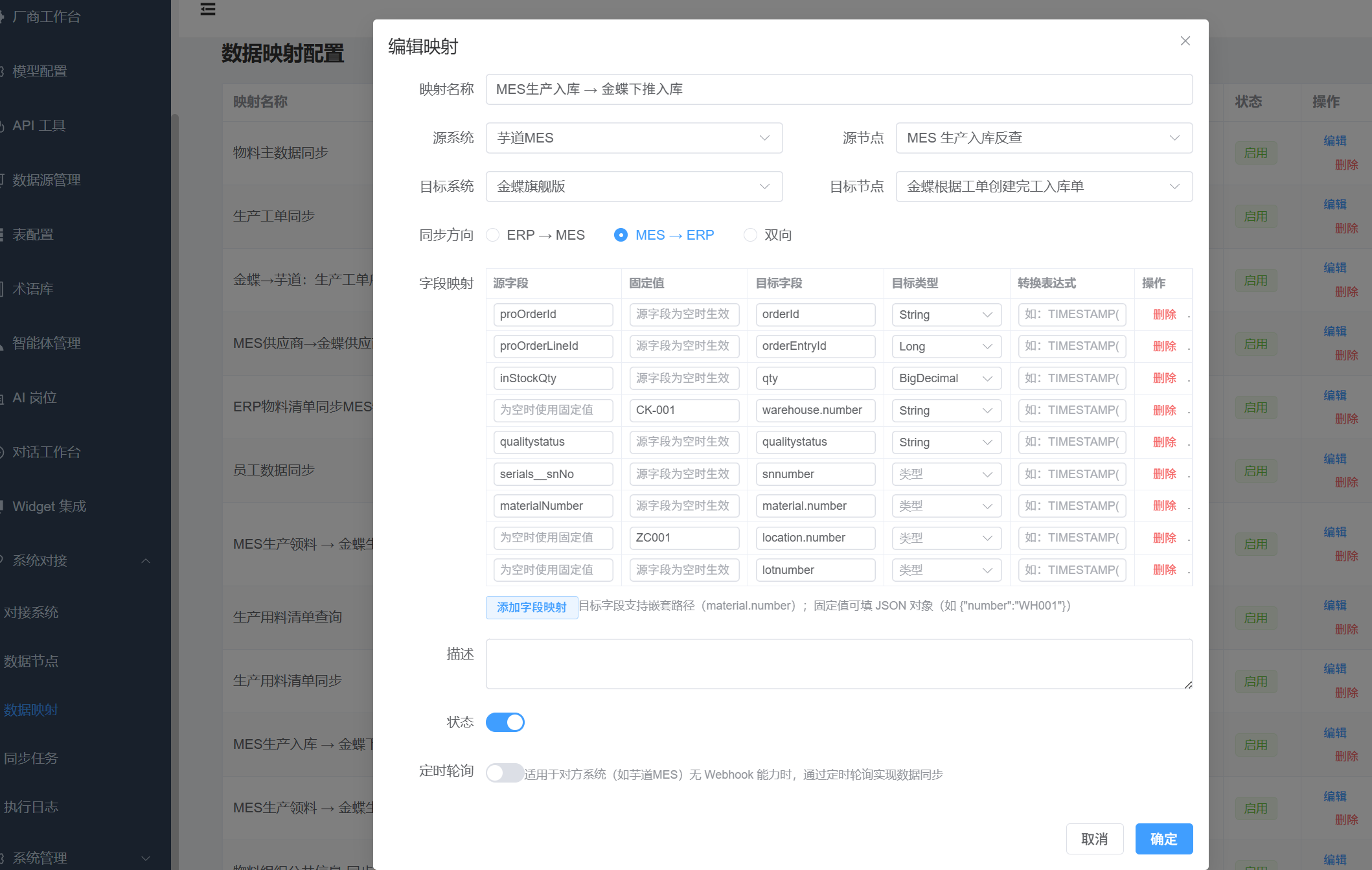Edit source field serials__snNo input
1372x870 pixels.
click(553, 474)
